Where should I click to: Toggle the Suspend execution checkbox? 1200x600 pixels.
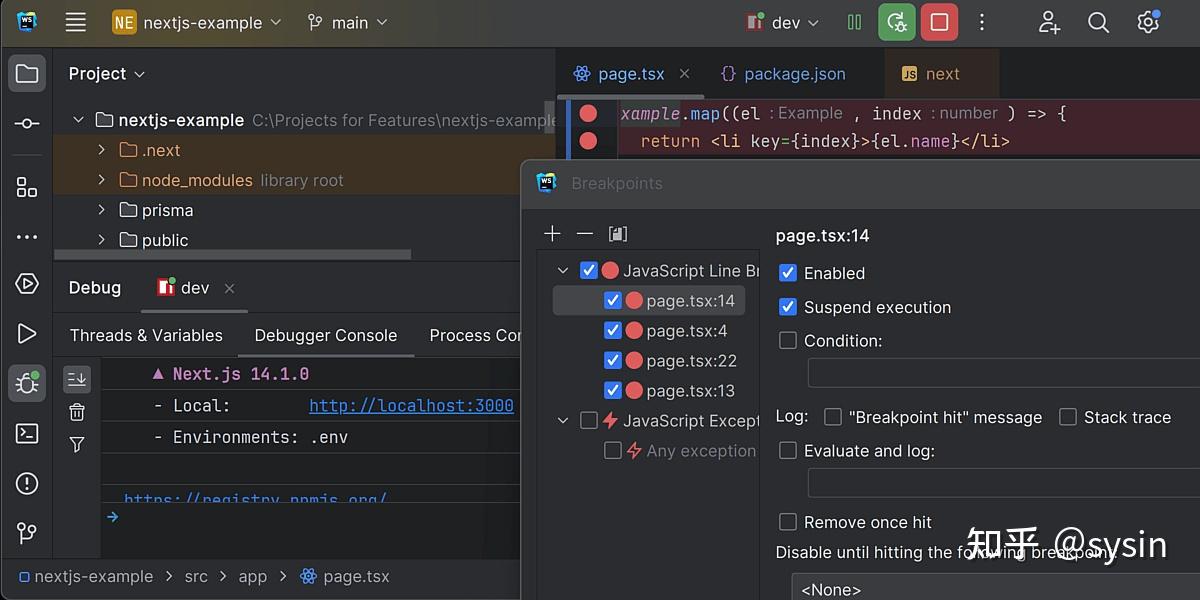click(x=788, y=307)
